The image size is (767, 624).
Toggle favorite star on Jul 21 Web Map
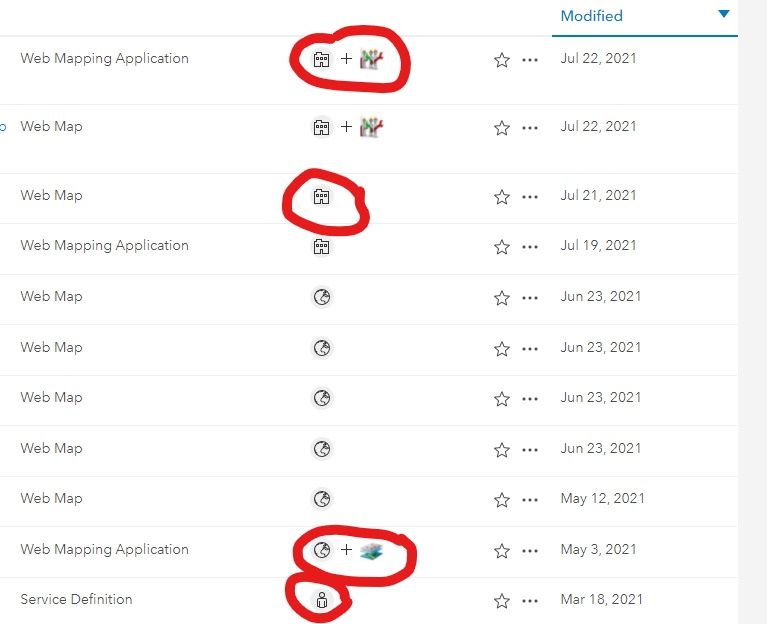point(502,197)
